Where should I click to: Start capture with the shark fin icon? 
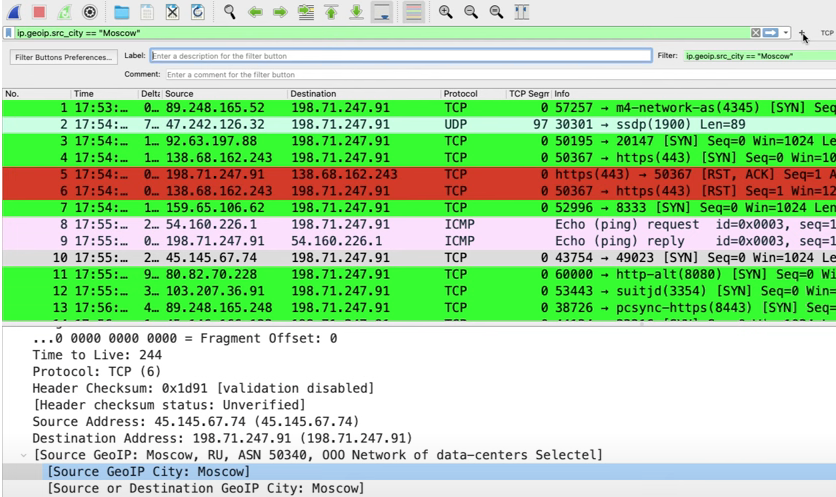[14, 12]
